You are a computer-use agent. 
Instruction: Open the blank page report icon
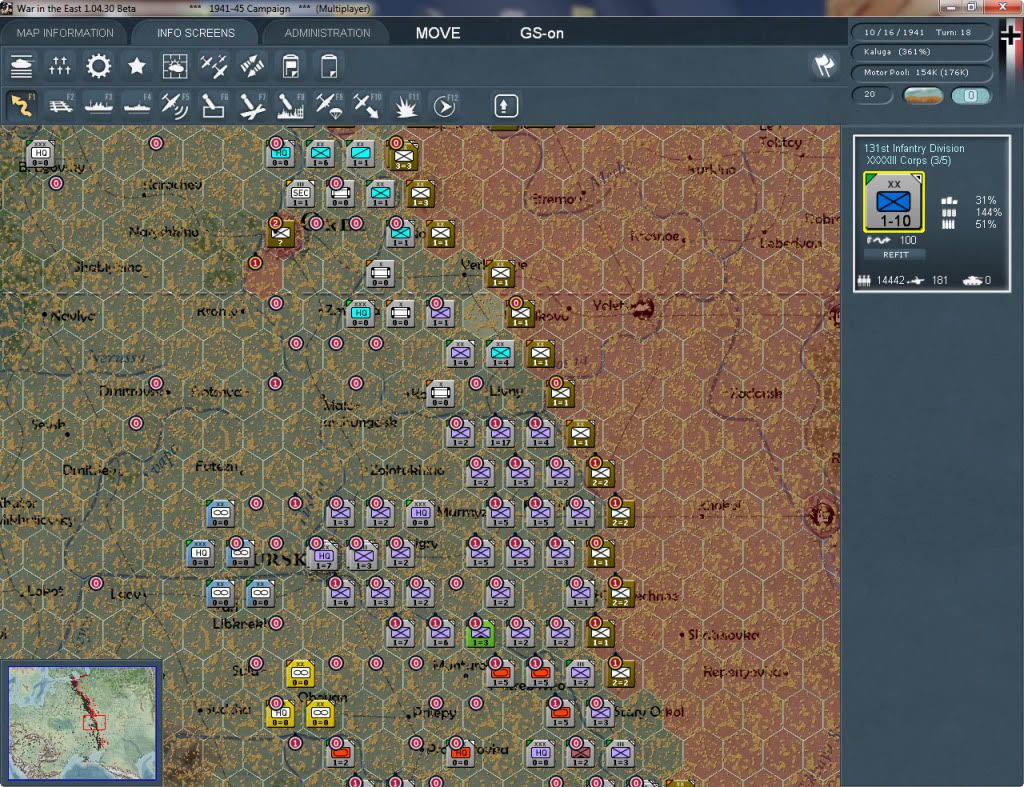(x=329, y=66)
